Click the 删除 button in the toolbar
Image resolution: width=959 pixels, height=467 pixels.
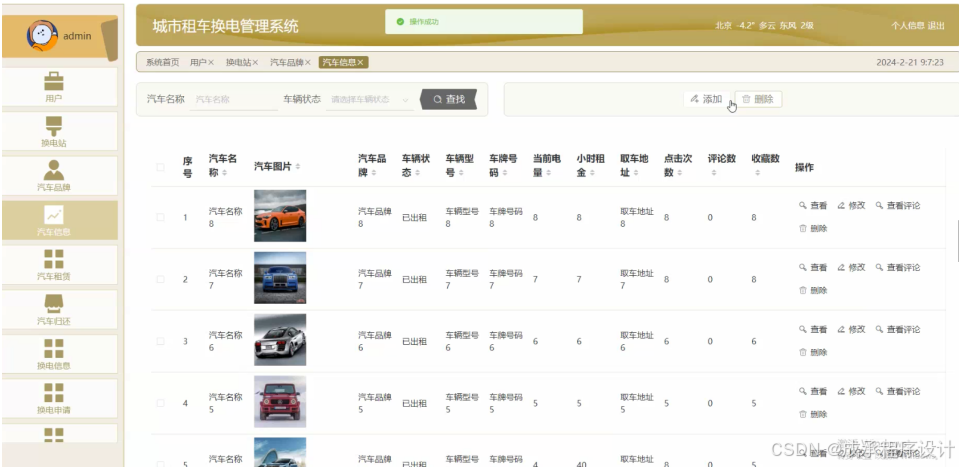(758, 99)
